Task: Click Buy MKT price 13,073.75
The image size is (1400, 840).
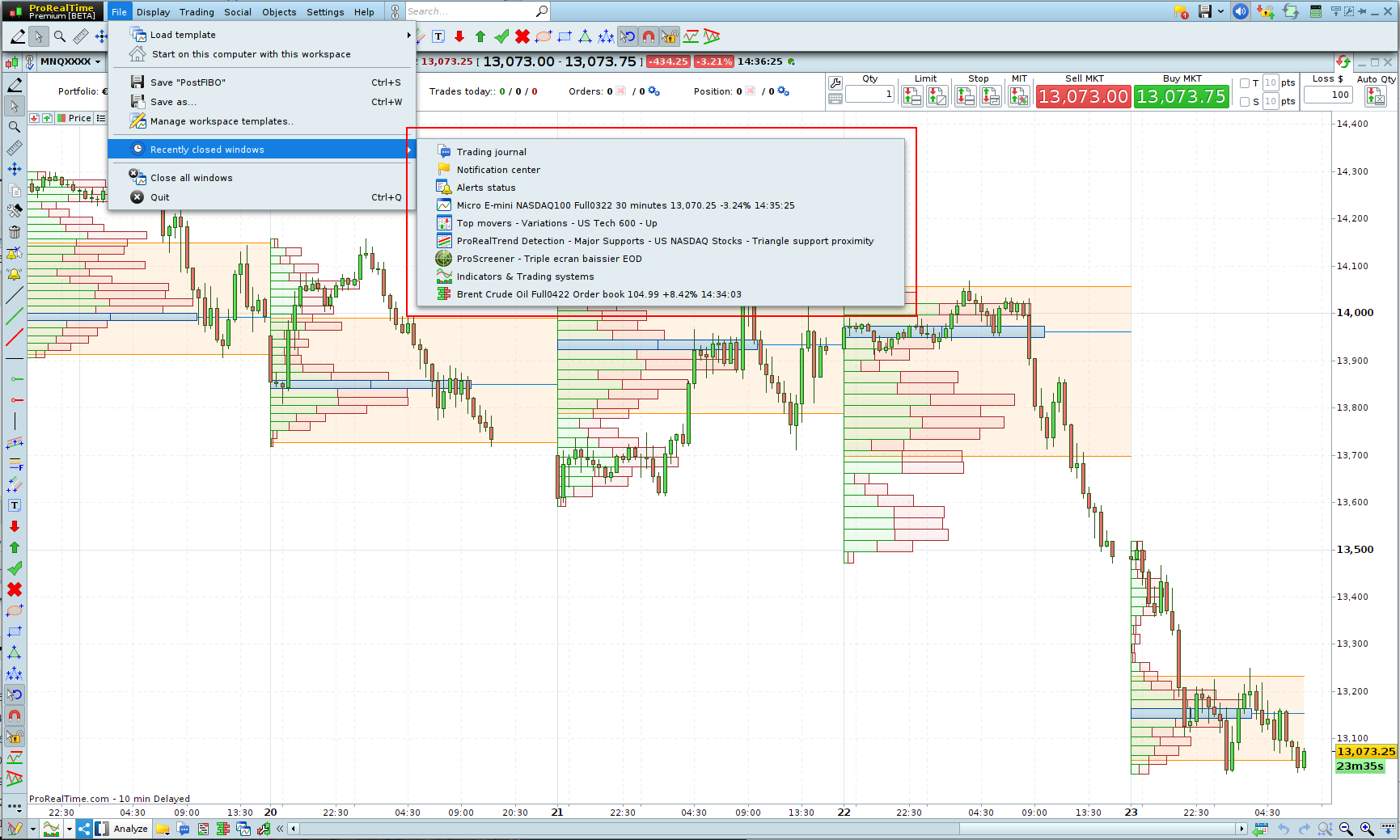Action: pos(1181,96)
